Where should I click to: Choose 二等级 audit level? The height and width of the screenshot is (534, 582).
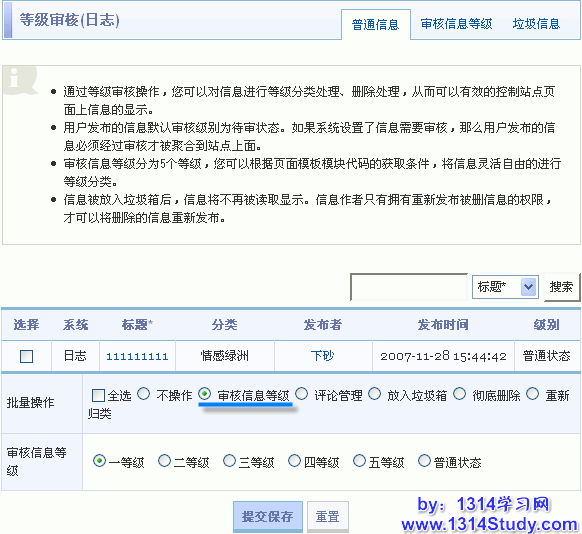164,461
